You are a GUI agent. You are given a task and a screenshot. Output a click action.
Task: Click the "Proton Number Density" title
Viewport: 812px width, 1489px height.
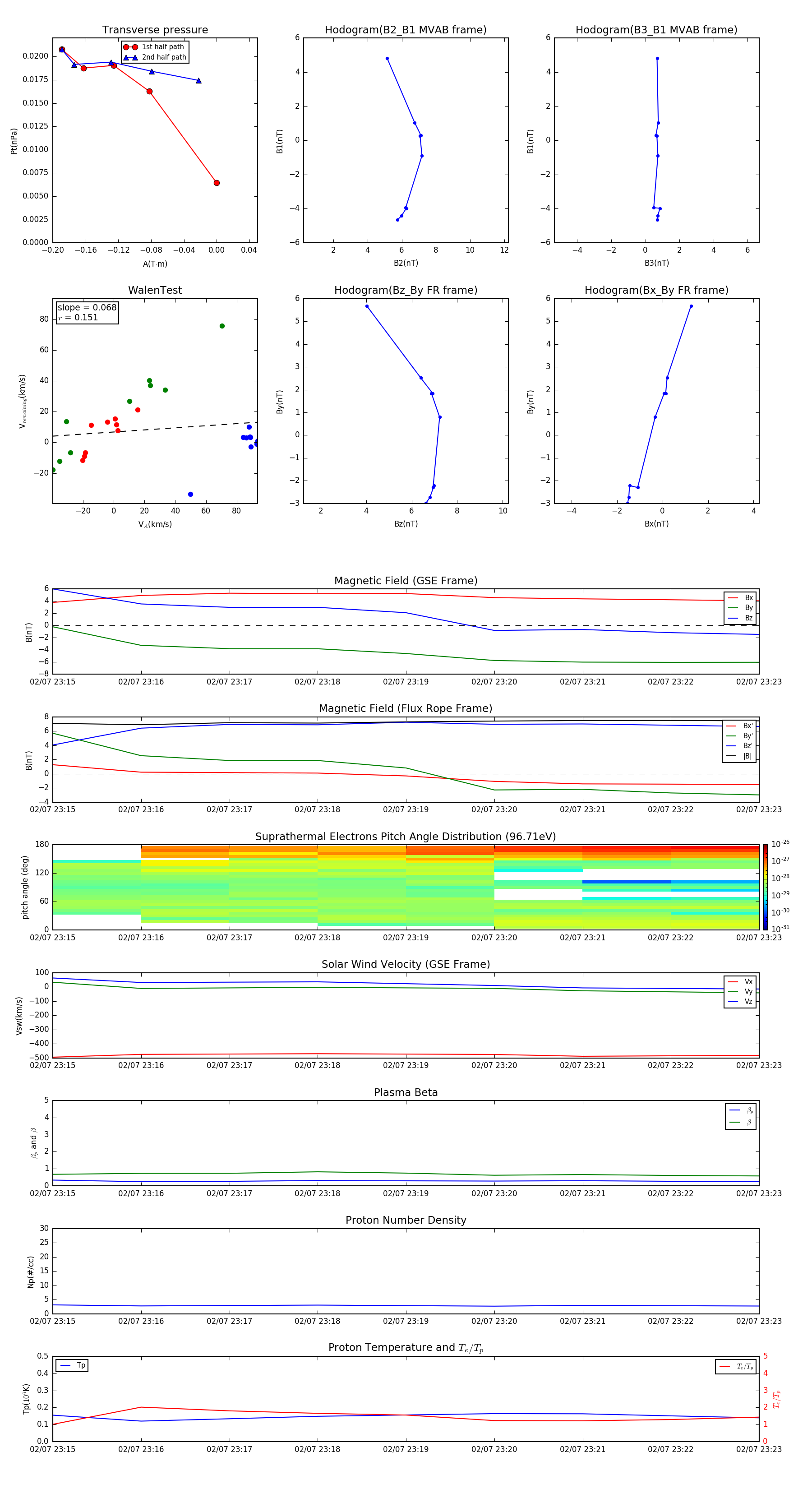[x=406, y=1220]
